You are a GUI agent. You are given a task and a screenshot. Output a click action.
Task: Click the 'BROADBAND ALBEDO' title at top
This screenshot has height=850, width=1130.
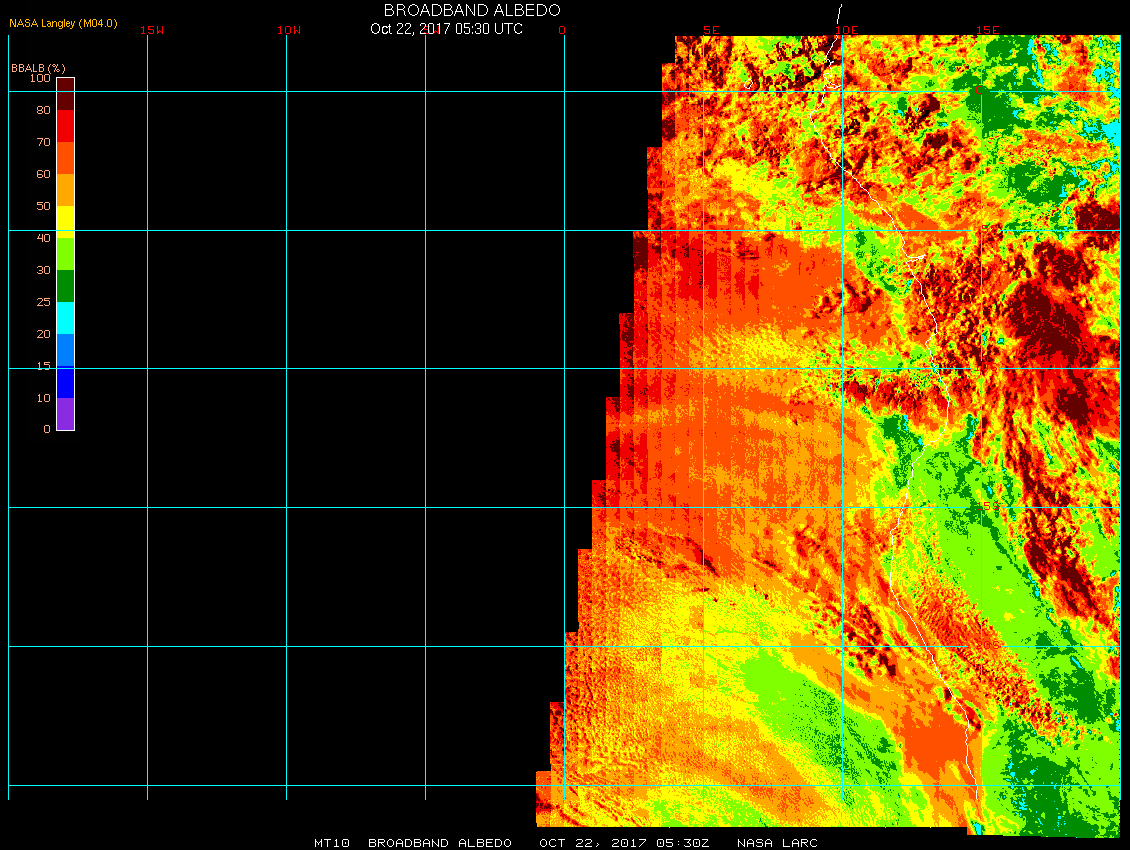point(472,10)
